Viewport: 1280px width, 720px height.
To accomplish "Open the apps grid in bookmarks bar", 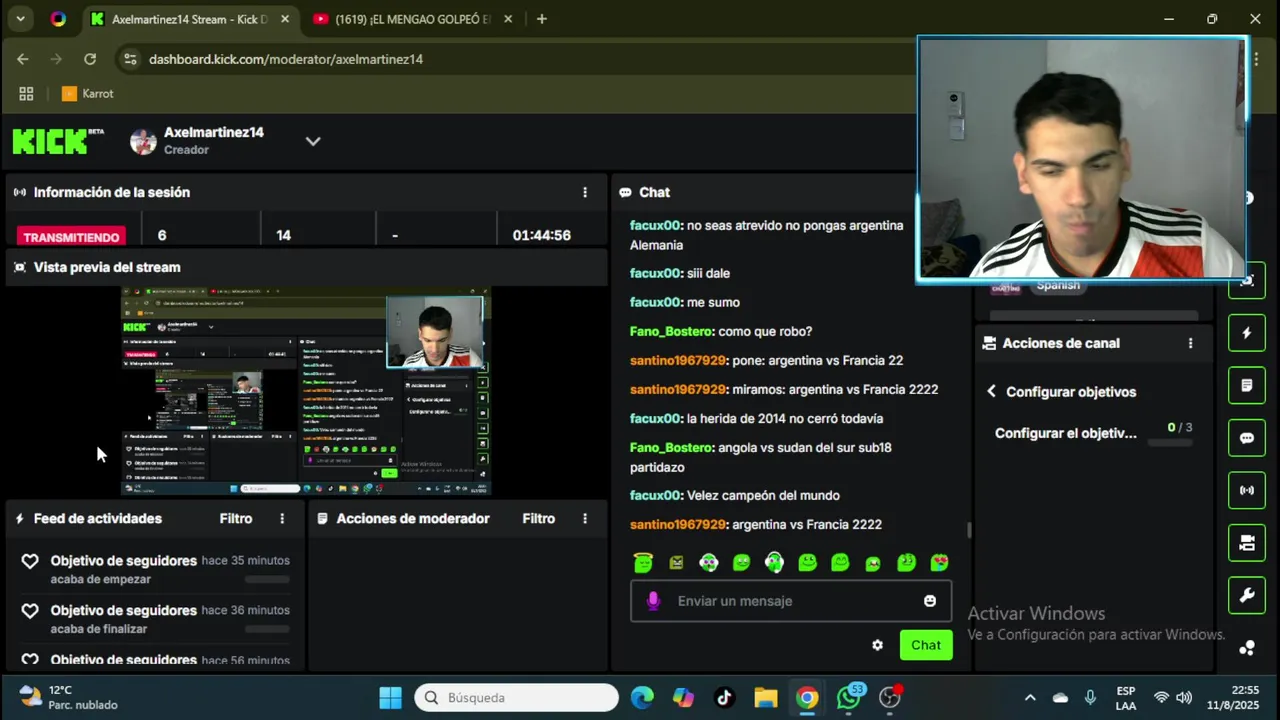I will [26, 93].
